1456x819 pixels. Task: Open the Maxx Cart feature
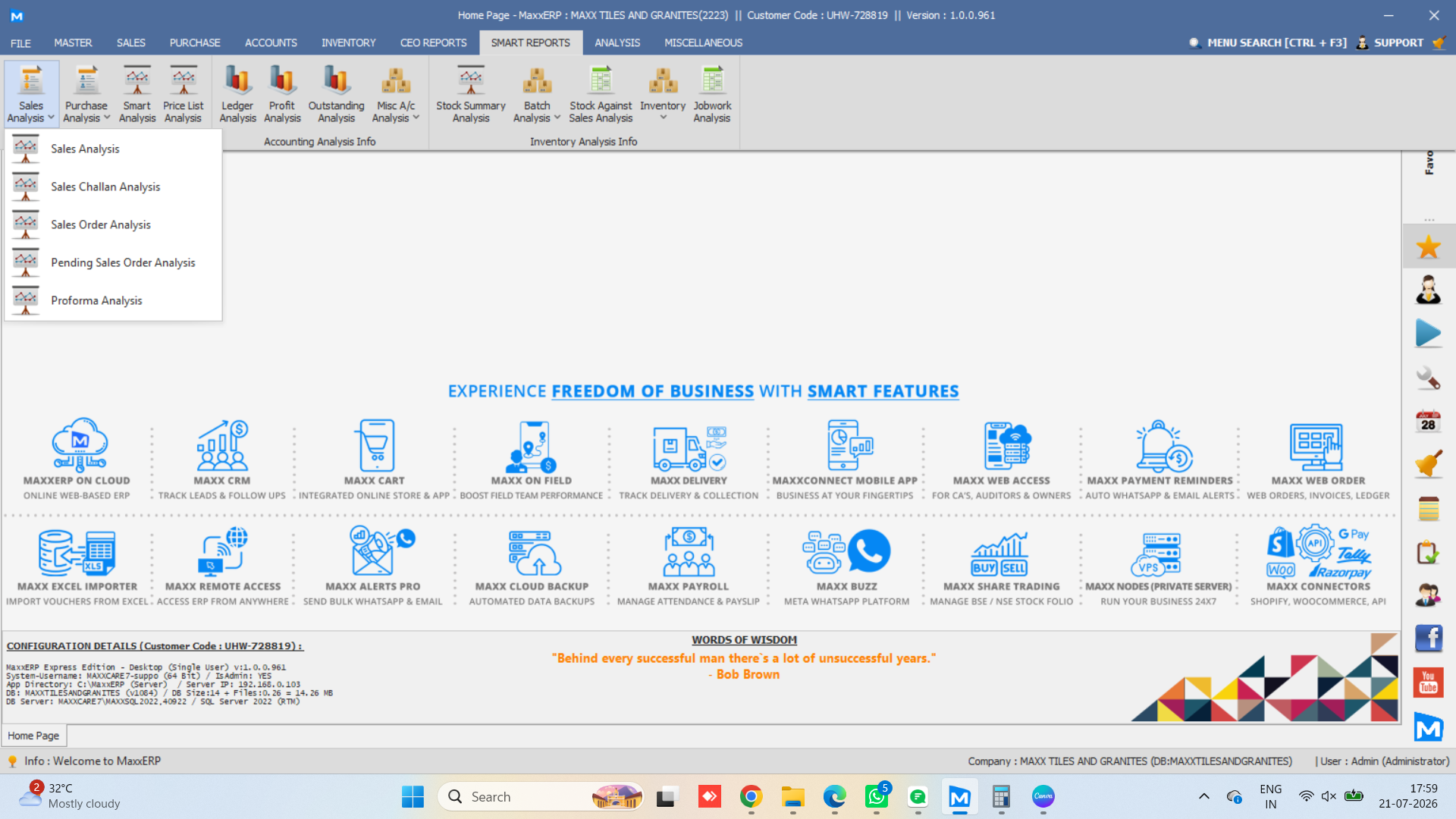(375, 459)
